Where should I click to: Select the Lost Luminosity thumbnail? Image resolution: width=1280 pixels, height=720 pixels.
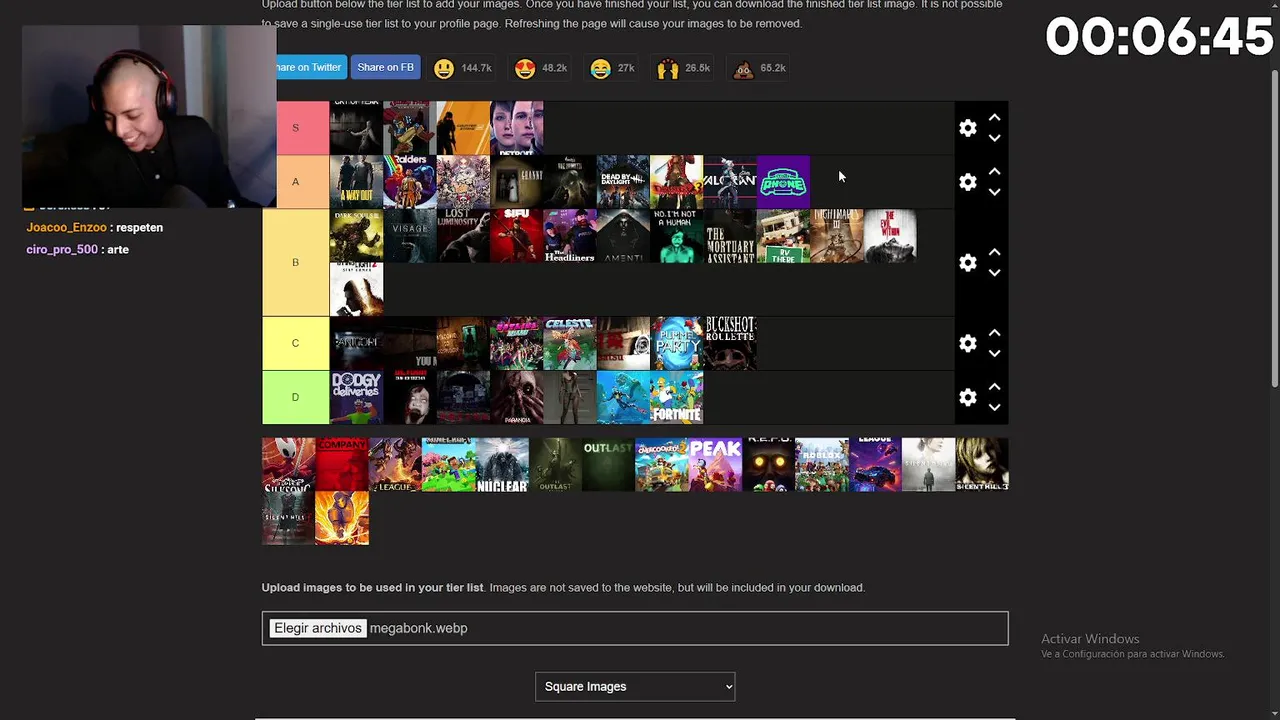pos(463,236)
